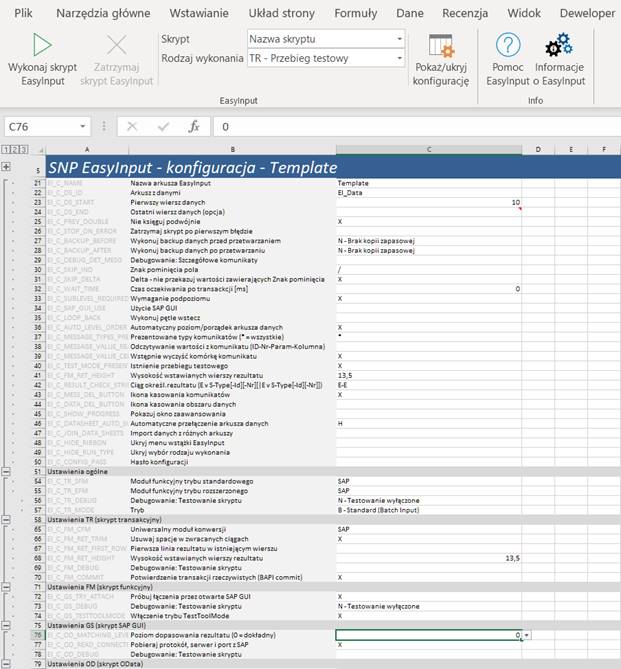
Task: Show outline level 1
Action: click(x=6, y=149)
